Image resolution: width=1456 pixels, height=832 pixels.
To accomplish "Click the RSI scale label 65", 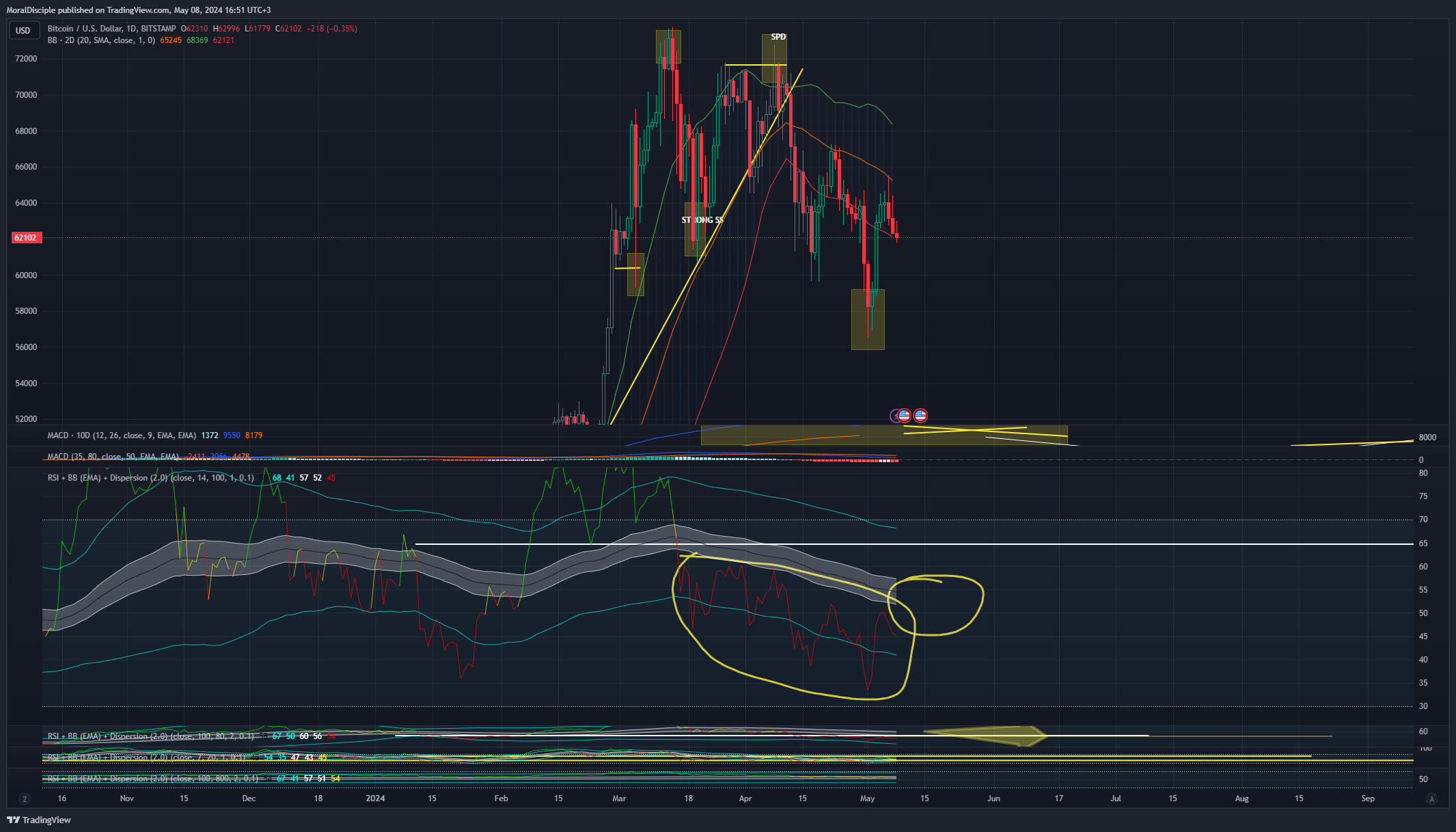I will point(1423,544).
